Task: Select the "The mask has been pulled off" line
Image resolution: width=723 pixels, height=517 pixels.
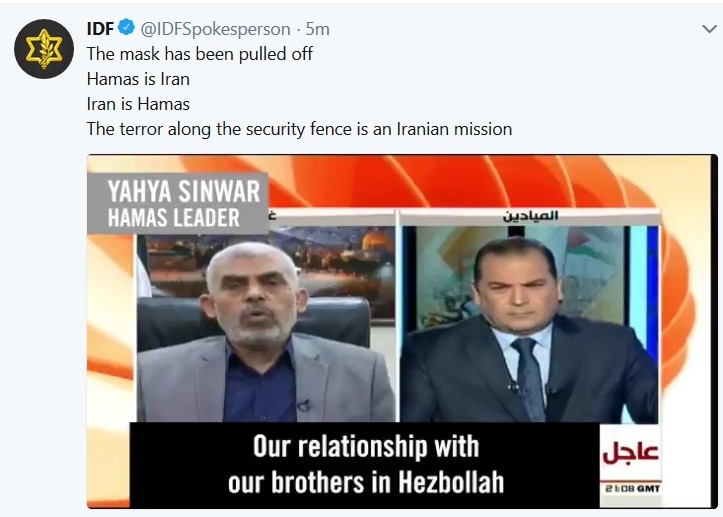Action: tap(200, 54)
